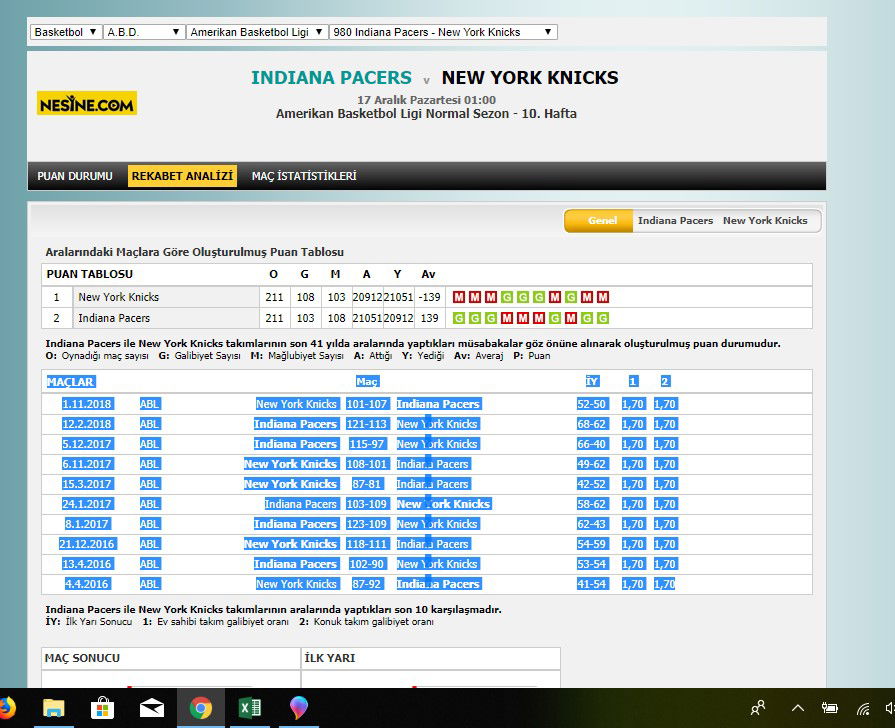The height and width of the screenshot is (728, 895).
Task: Open the MAÇ İSTATİSTİKLERİ tab
Action: click(304, 176)
